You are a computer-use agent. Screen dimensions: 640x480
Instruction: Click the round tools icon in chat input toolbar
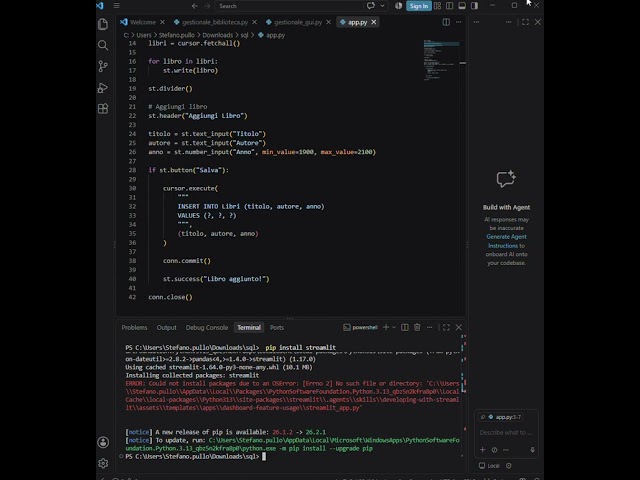tap(494, 450)
